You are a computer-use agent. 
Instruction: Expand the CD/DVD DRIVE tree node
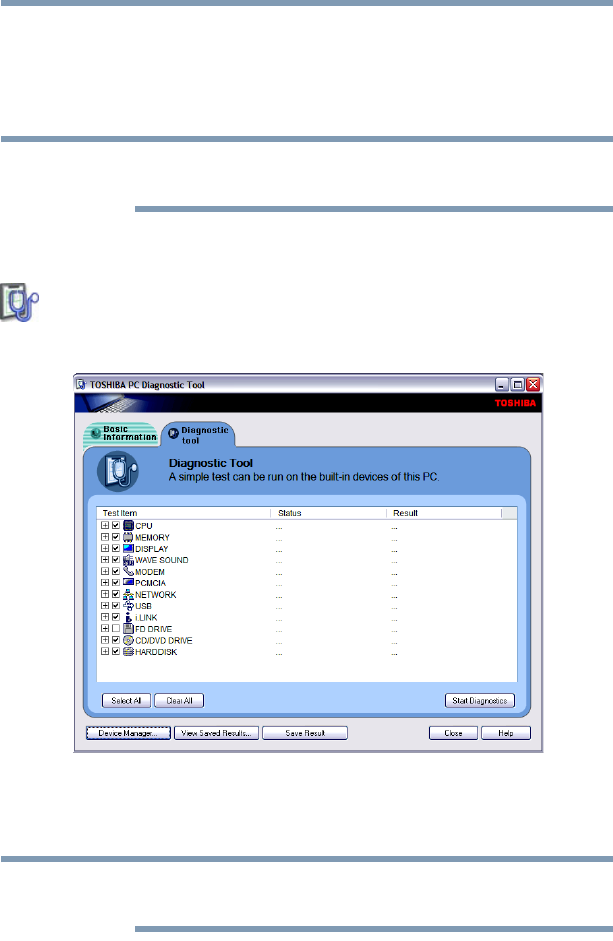(105, 640)
